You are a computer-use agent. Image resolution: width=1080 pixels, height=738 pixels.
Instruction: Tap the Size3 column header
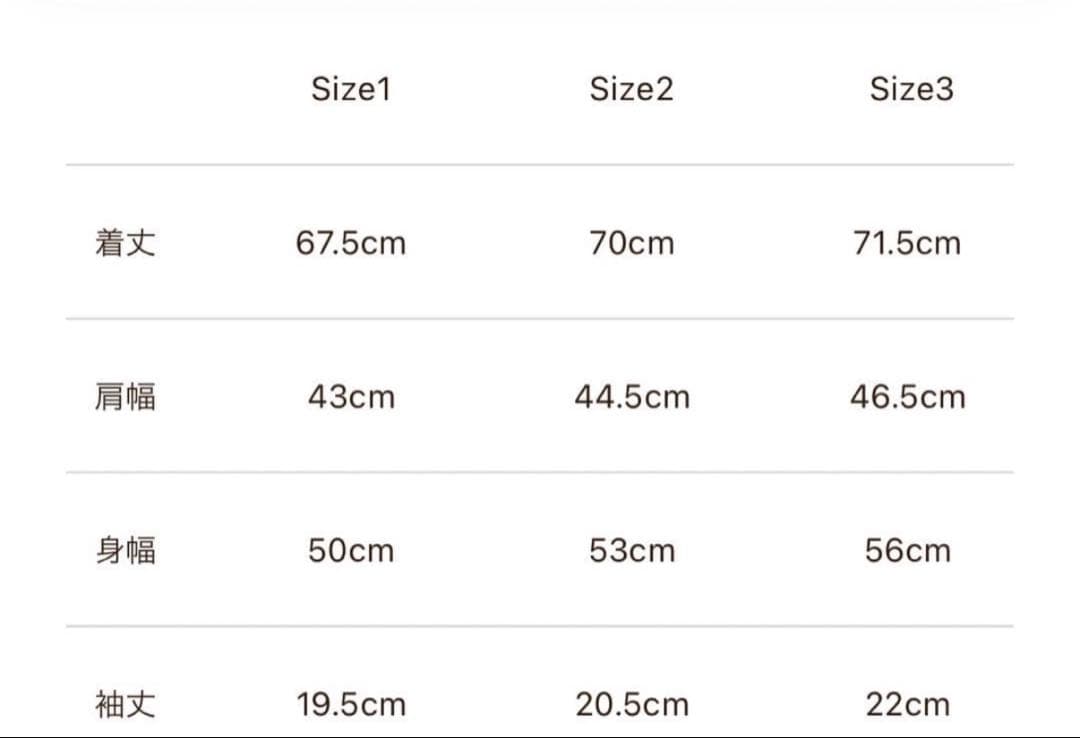[911, 89]
